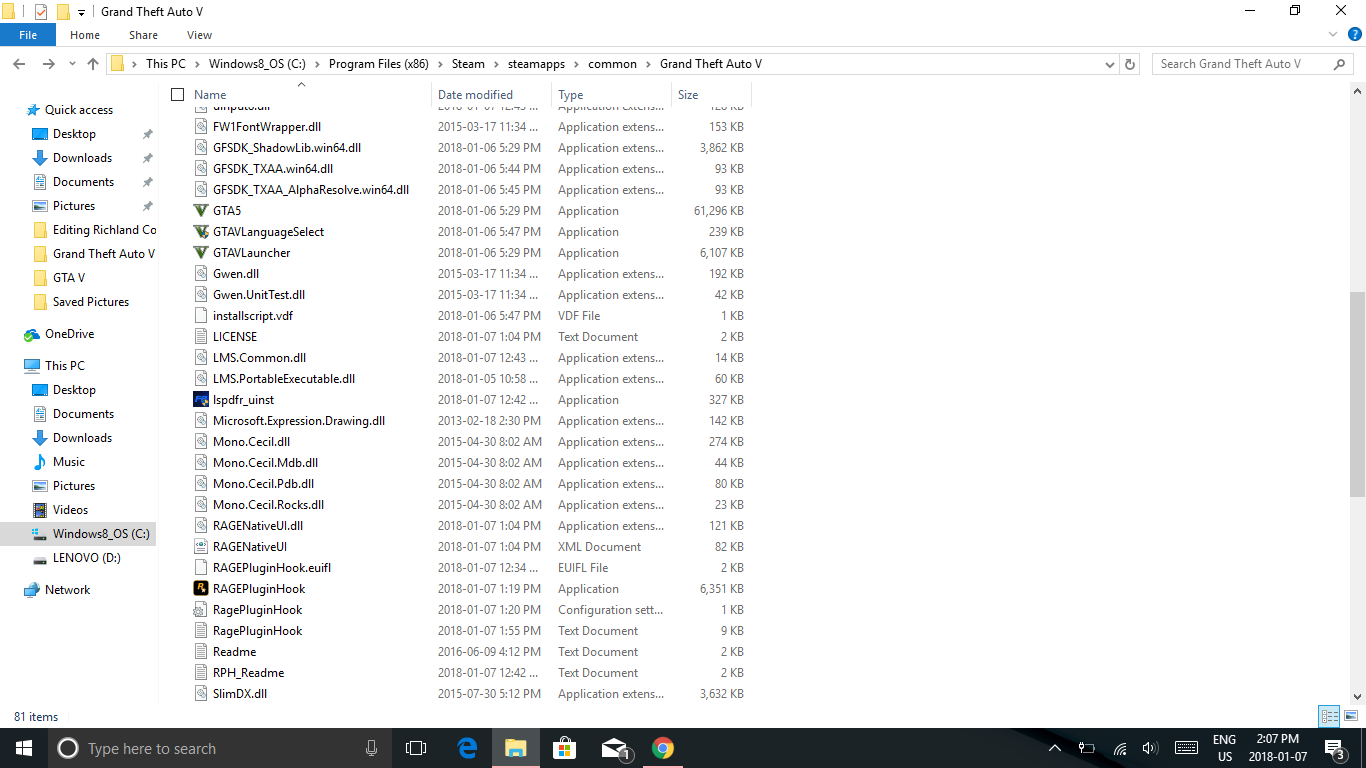Open Help with the question mark icon
The width and height of the screenshot is (1366, 768).
tap(1354, 35)
